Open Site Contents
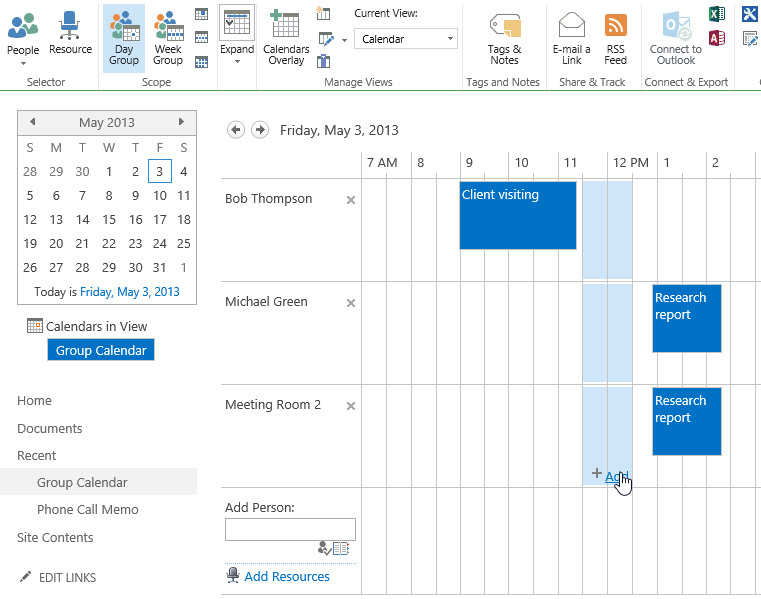The height and width of the screenshot is (599, 761). pyautogui.click(x=55, y=537)
